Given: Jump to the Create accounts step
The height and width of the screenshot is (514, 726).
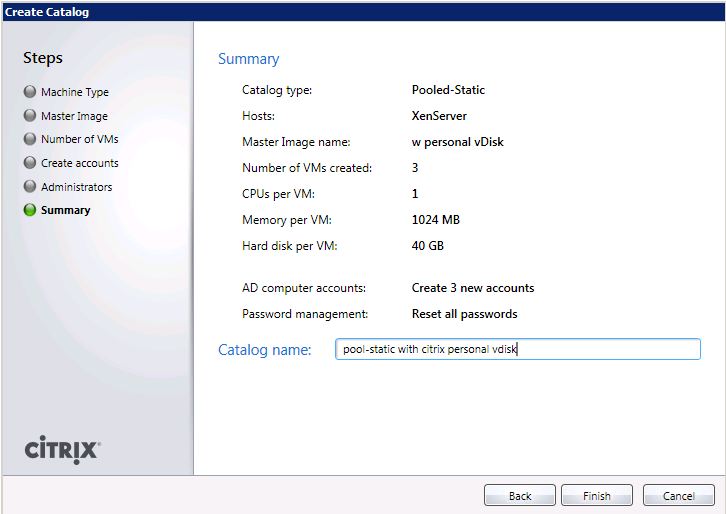Looking at the screenshot, I should click(x=80, y=163).
